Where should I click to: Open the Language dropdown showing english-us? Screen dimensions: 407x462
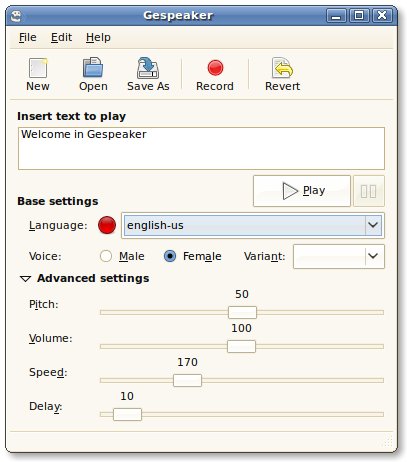point(253,225)
